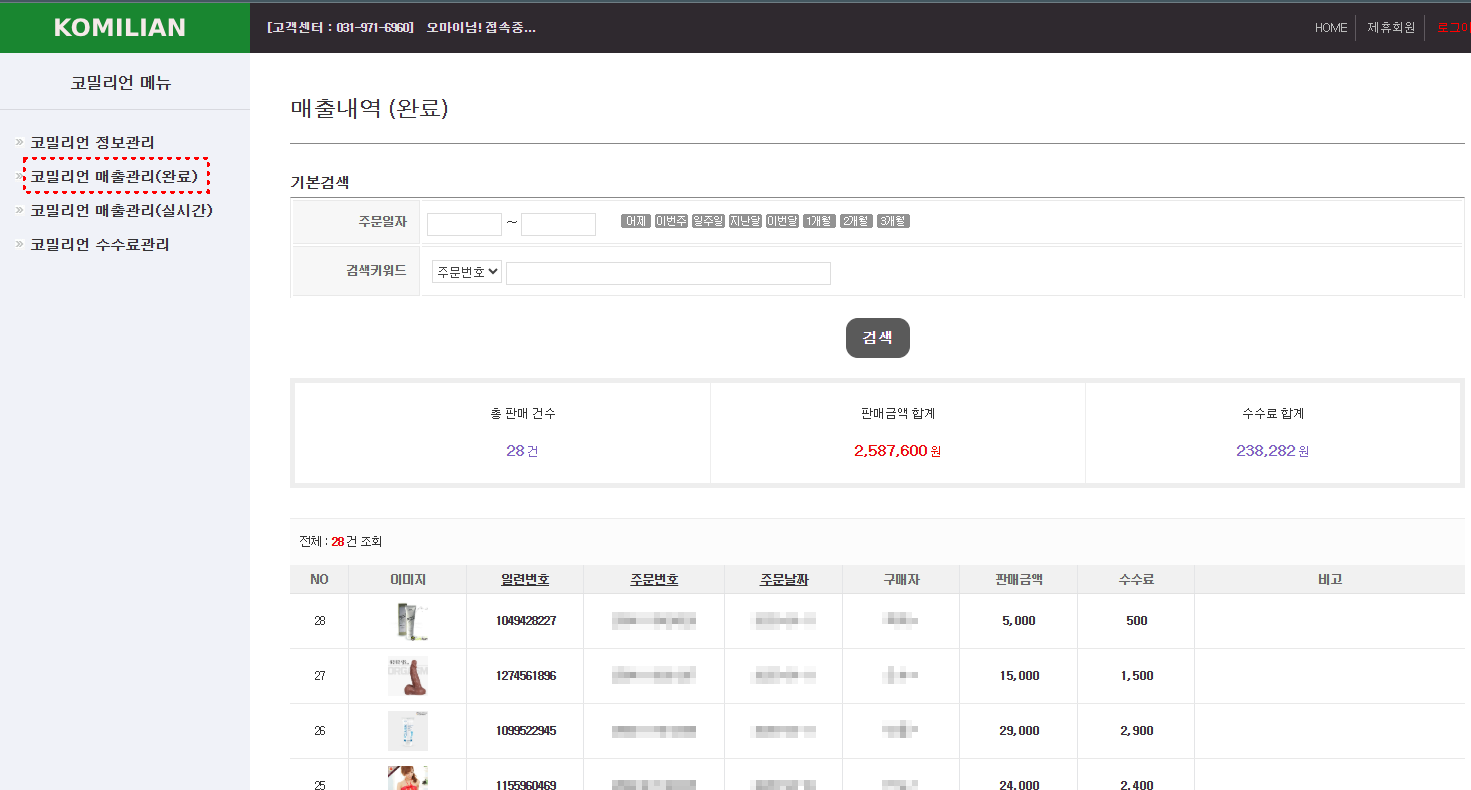The height and width of the screenshot is (790, 1471).
Task: Select the 어제 date filter
Action: pos(636,221)
